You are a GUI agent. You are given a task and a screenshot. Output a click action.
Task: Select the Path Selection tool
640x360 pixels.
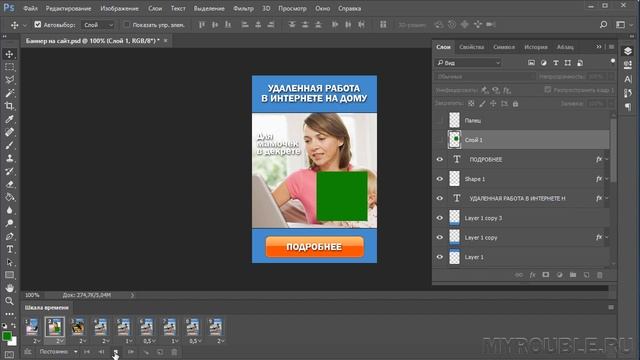point(9,262)
